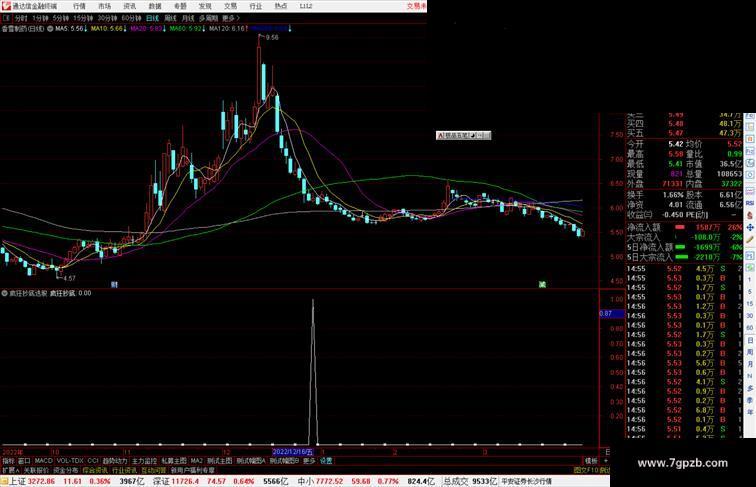Click the 深证 index in status bar
Screen dimensions: 756x487
161,481
